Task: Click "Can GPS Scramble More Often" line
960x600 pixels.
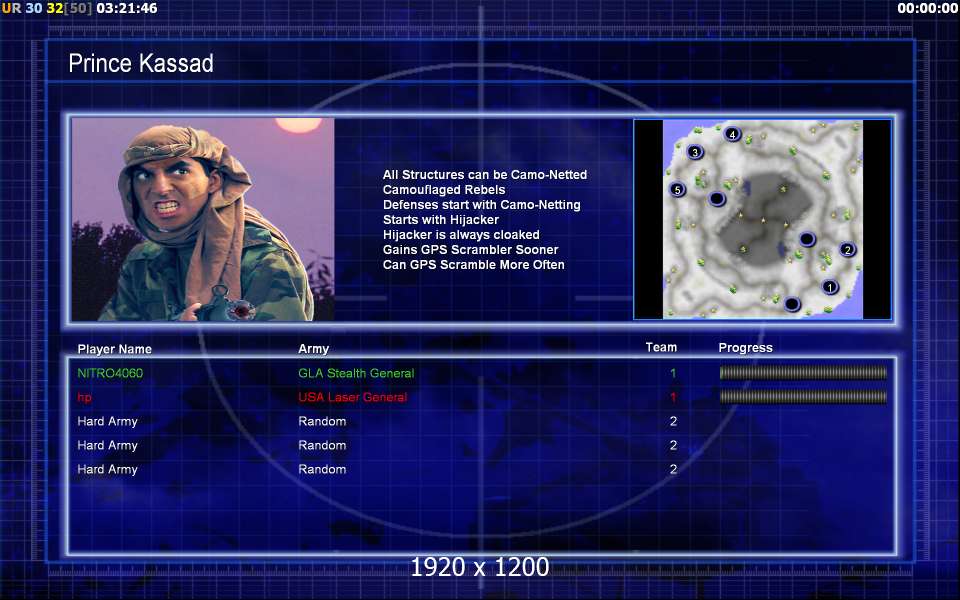Action: coord(474,264)
